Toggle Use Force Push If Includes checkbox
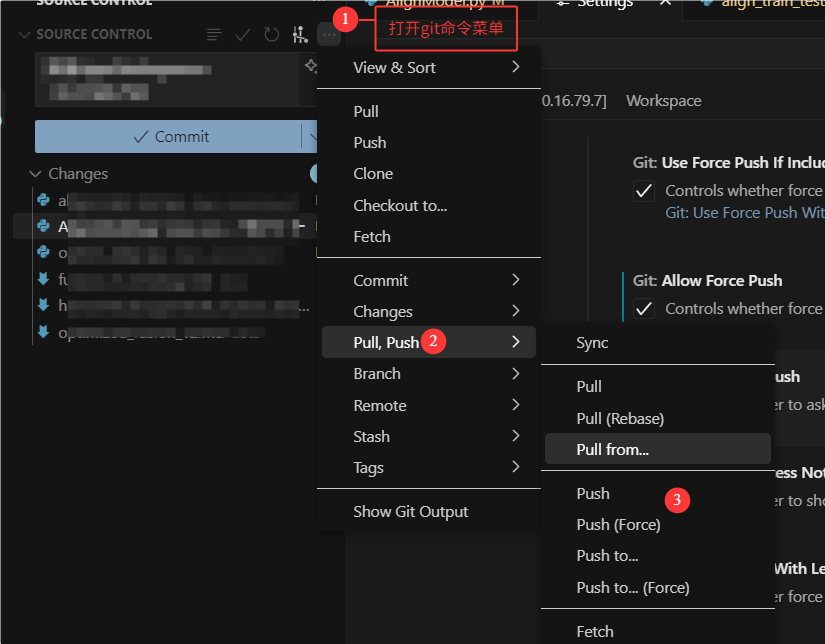 click(x=644, y=191)
